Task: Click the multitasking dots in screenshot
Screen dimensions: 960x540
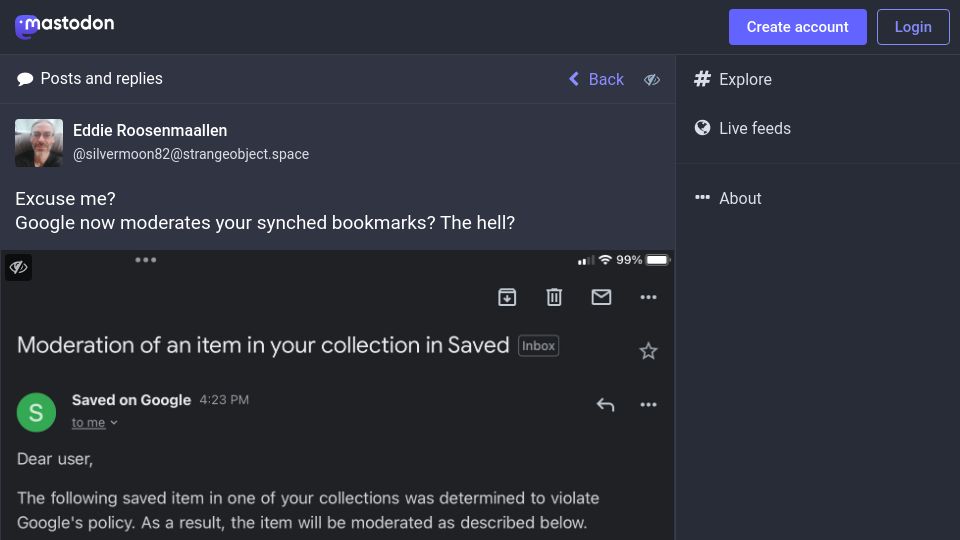Action: pyautogui.click(x=146, y=260)
